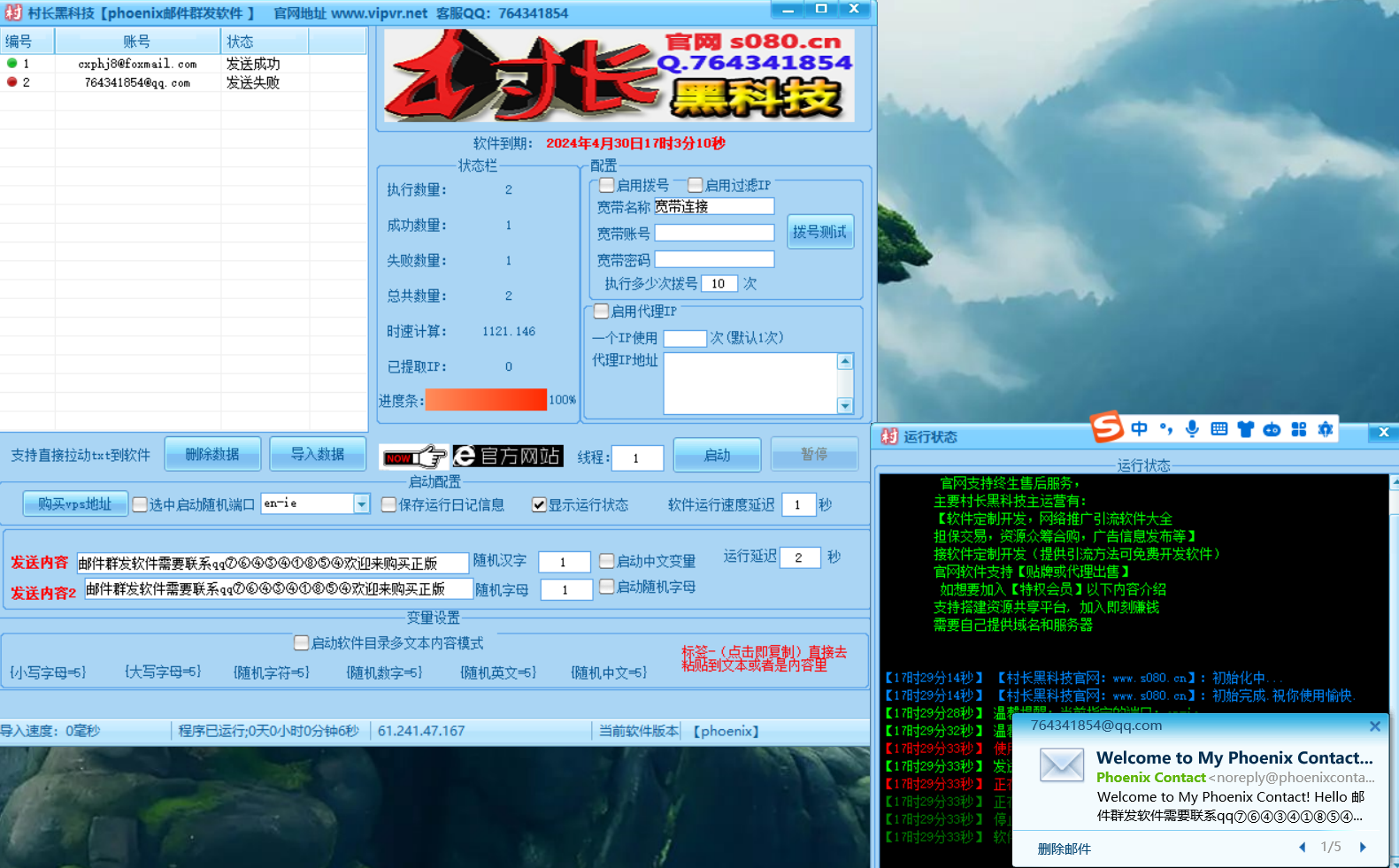Click the NOW pointing-hand icon
The height and width of the screenshot is (868, 1399).
tap(414, 457)
